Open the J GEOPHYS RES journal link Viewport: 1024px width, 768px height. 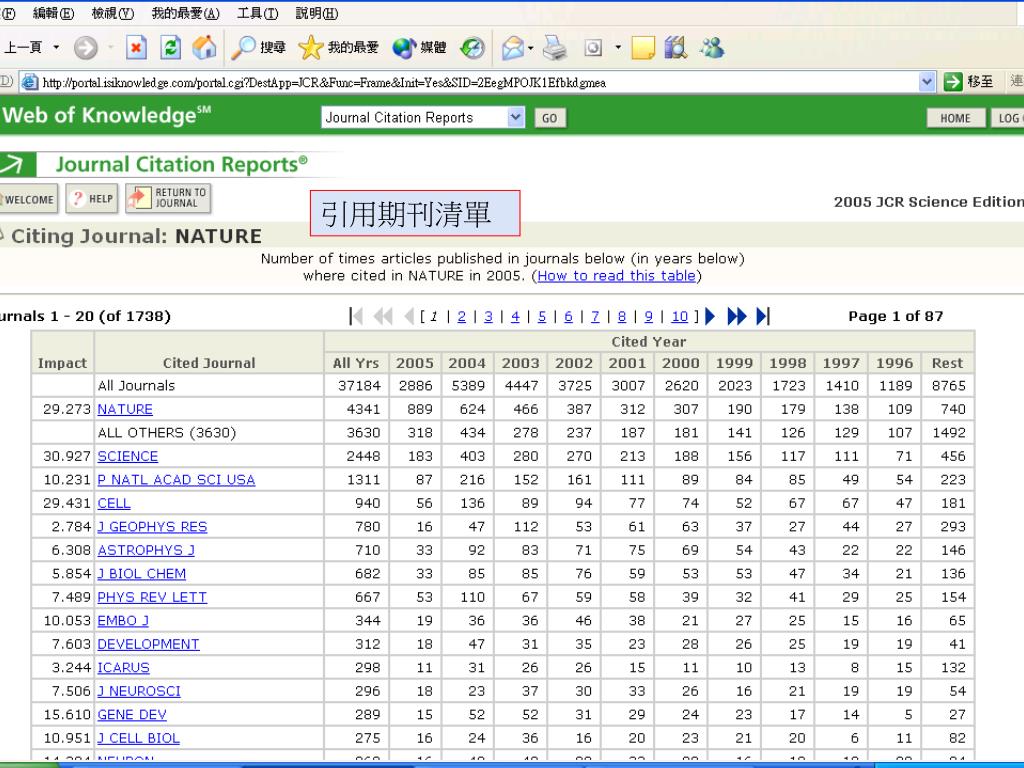[x=152, y=527]
